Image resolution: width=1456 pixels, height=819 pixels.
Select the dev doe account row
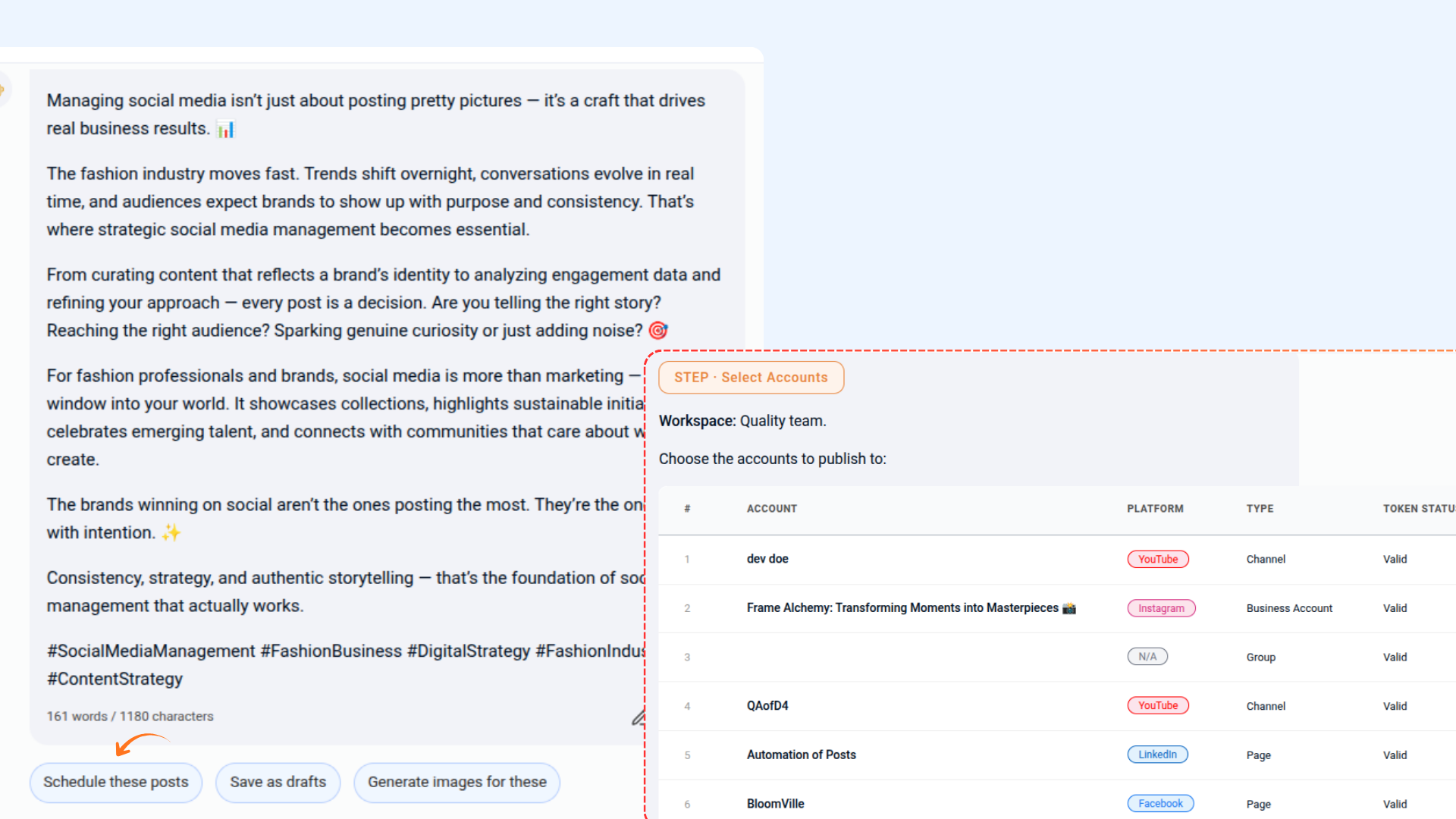[767, 559]
